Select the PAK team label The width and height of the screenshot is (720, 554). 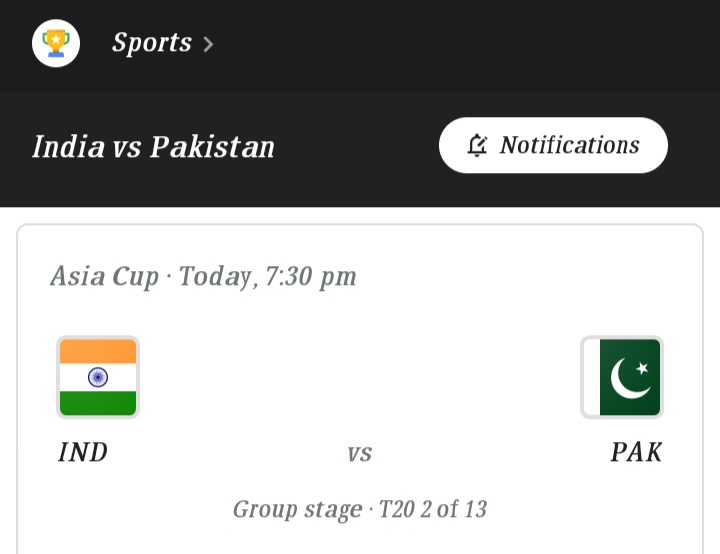tap(636, 452)
